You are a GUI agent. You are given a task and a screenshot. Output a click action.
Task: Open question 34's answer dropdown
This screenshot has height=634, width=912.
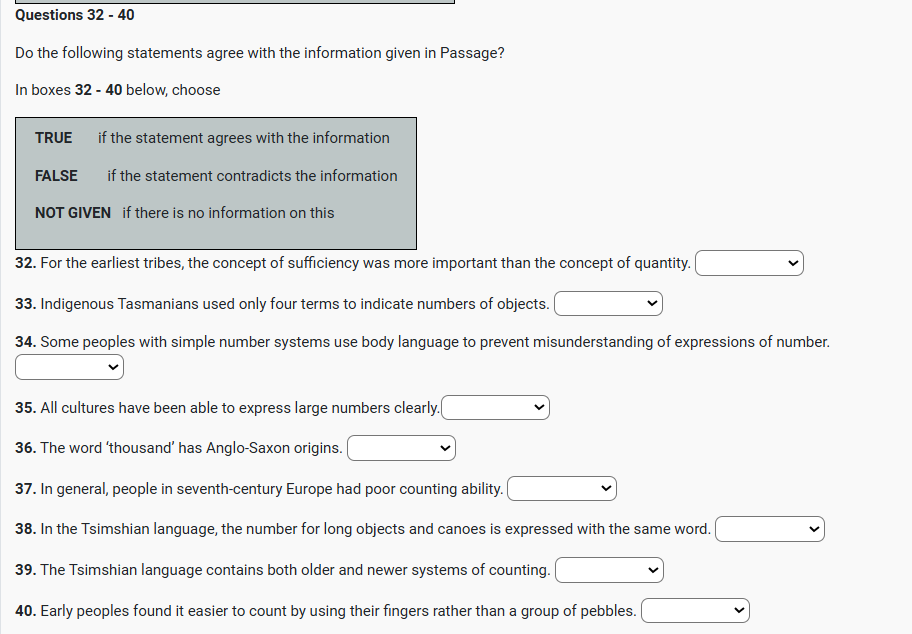tap(69, 368)
